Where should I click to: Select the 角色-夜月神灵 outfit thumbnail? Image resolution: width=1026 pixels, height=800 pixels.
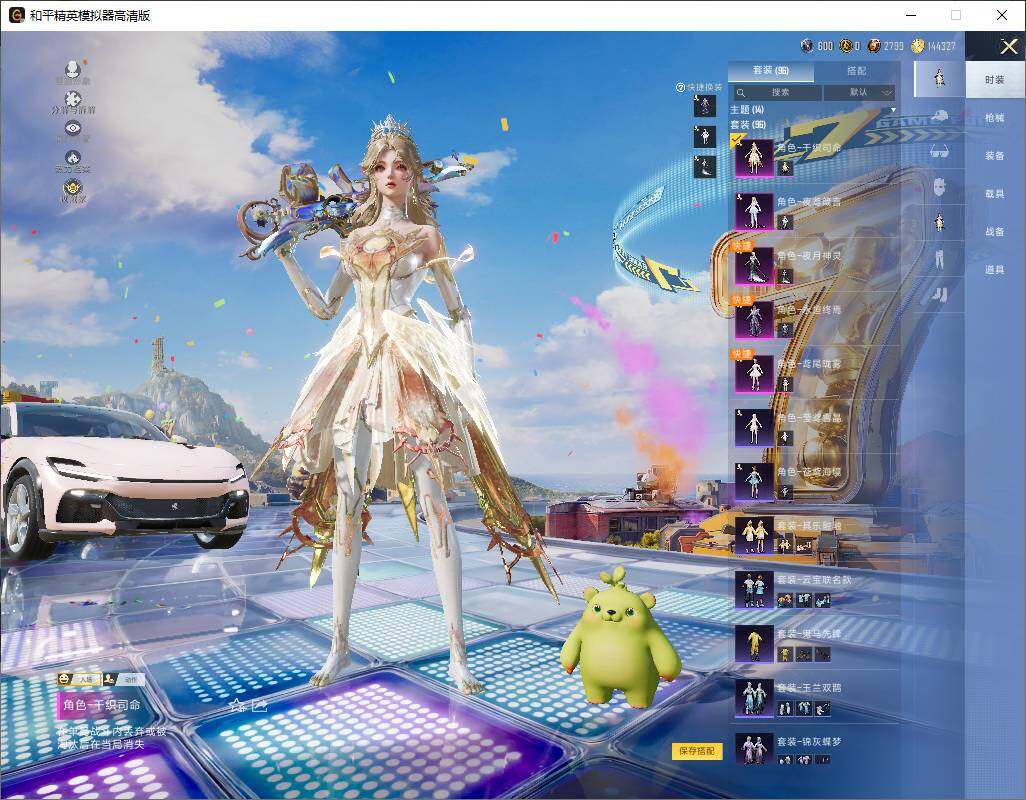(754, 266)
